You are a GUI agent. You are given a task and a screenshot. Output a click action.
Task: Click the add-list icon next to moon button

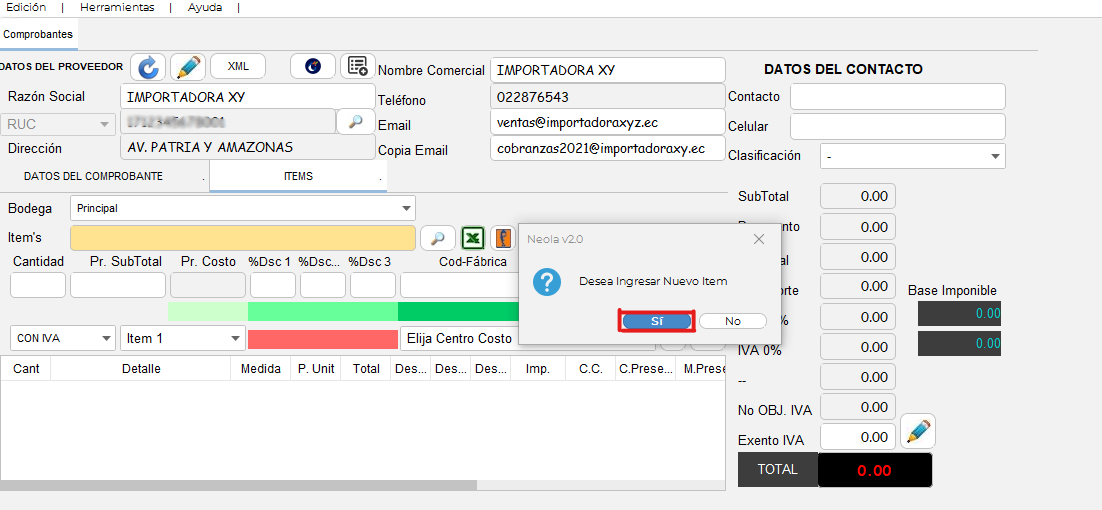click(x=357, y=66)
